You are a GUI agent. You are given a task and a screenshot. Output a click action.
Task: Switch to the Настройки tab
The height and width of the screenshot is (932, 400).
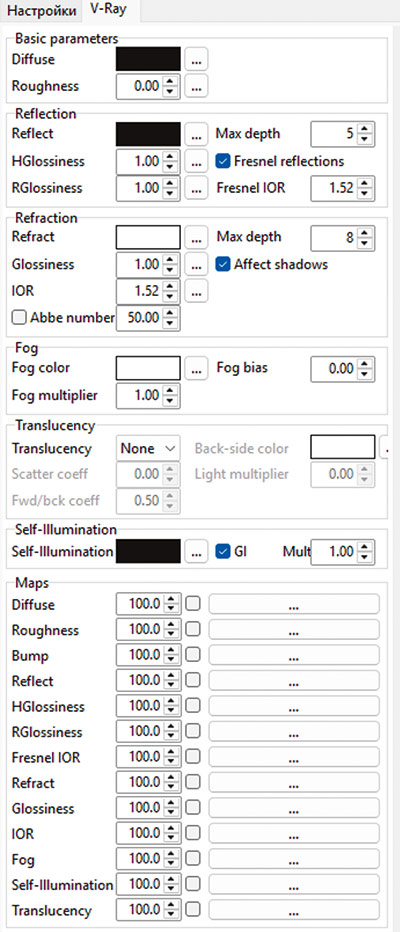coord(42,11)
